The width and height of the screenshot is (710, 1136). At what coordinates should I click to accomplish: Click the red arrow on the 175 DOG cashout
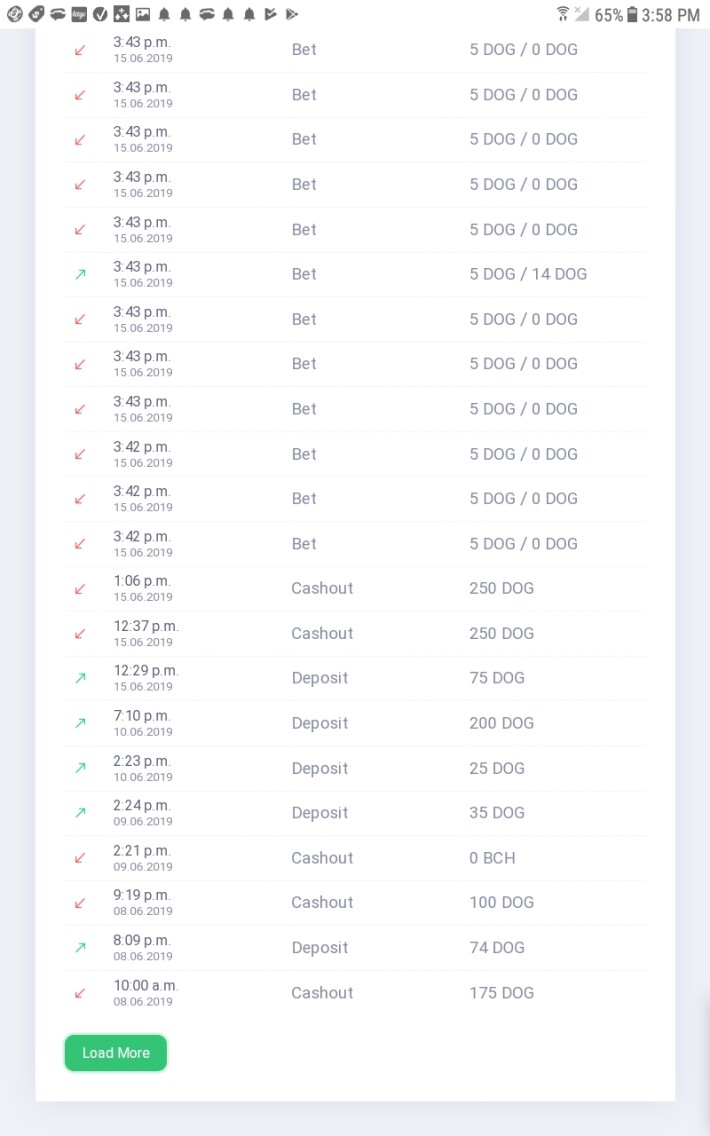click(x=80, y=993)
